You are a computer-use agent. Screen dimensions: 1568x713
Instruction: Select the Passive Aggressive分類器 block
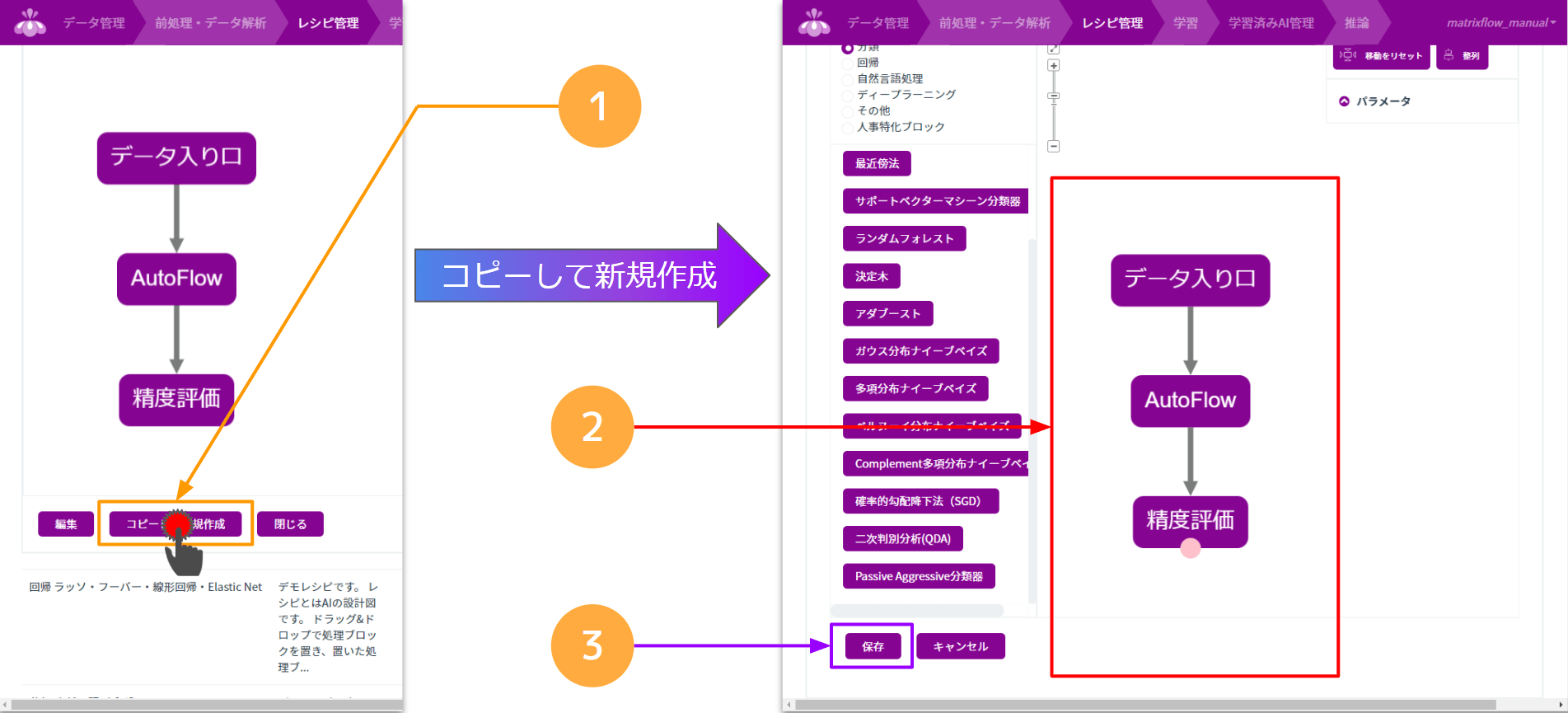(x=920, y=576)
